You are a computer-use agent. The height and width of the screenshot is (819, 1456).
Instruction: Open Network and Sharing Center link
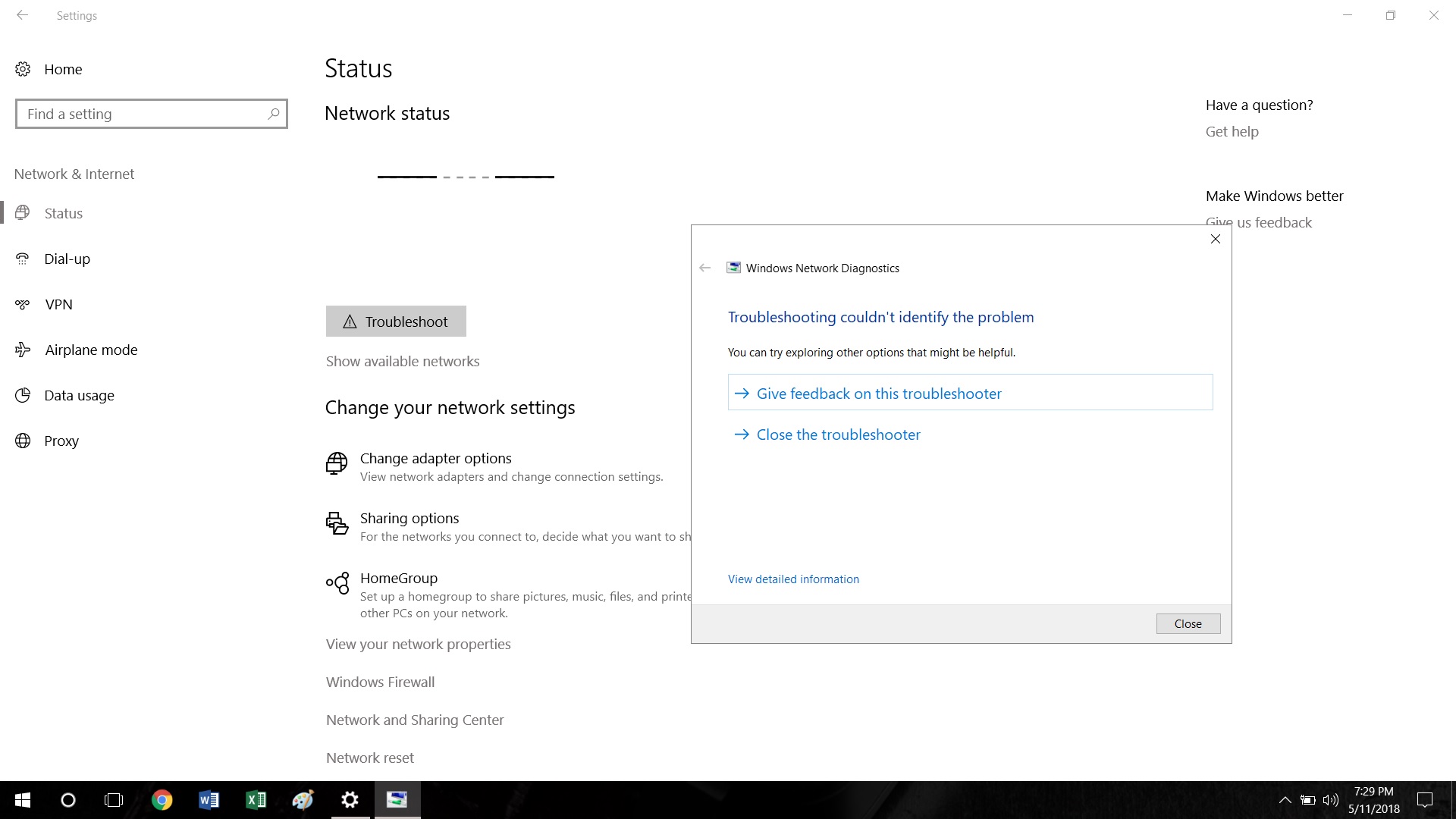click(x=415, y=720)
